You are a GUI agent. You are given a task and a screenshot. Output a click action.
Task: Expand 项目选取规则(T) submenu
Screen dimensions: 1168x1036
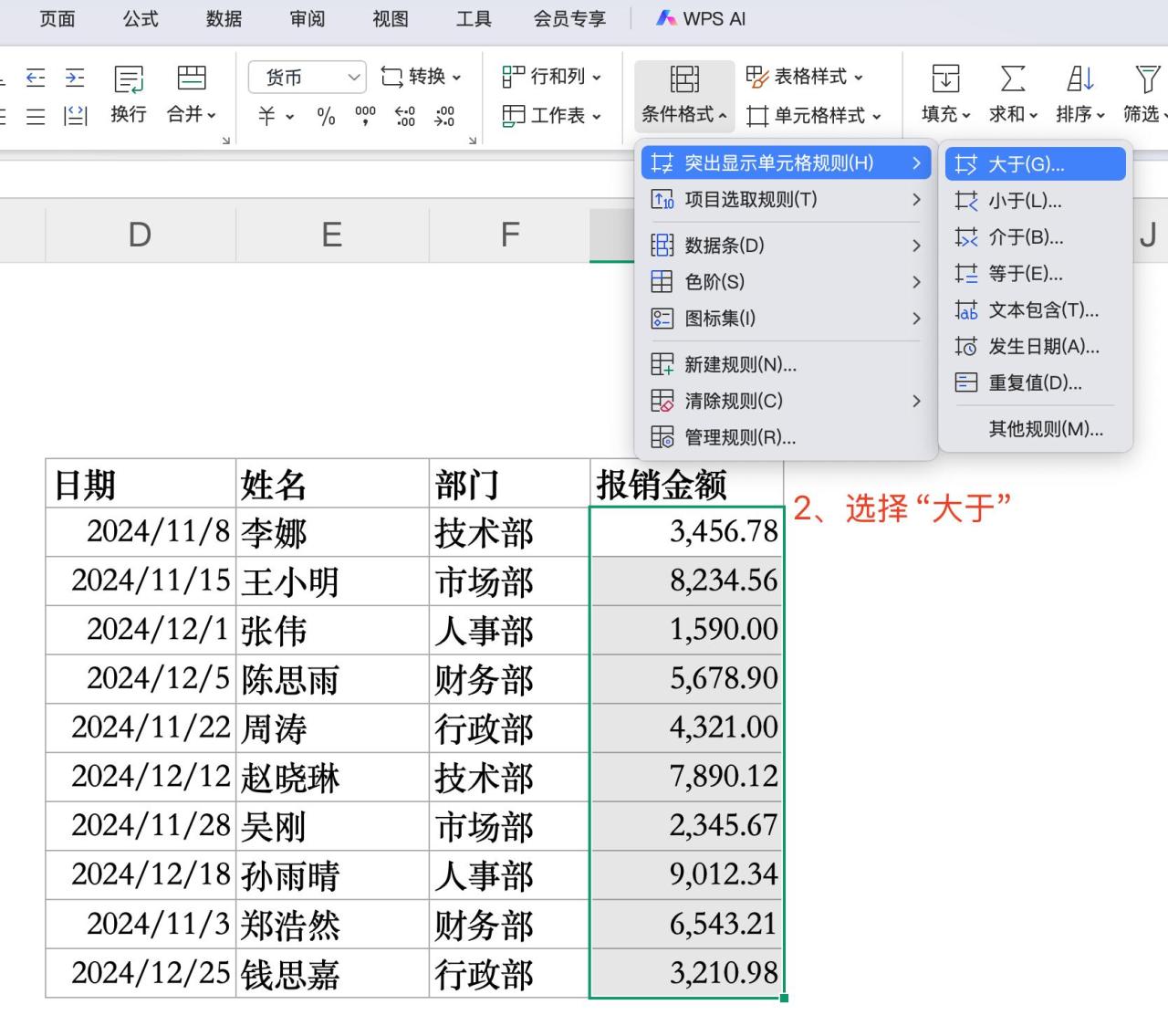pyautogui.click(x=786, y=200)
